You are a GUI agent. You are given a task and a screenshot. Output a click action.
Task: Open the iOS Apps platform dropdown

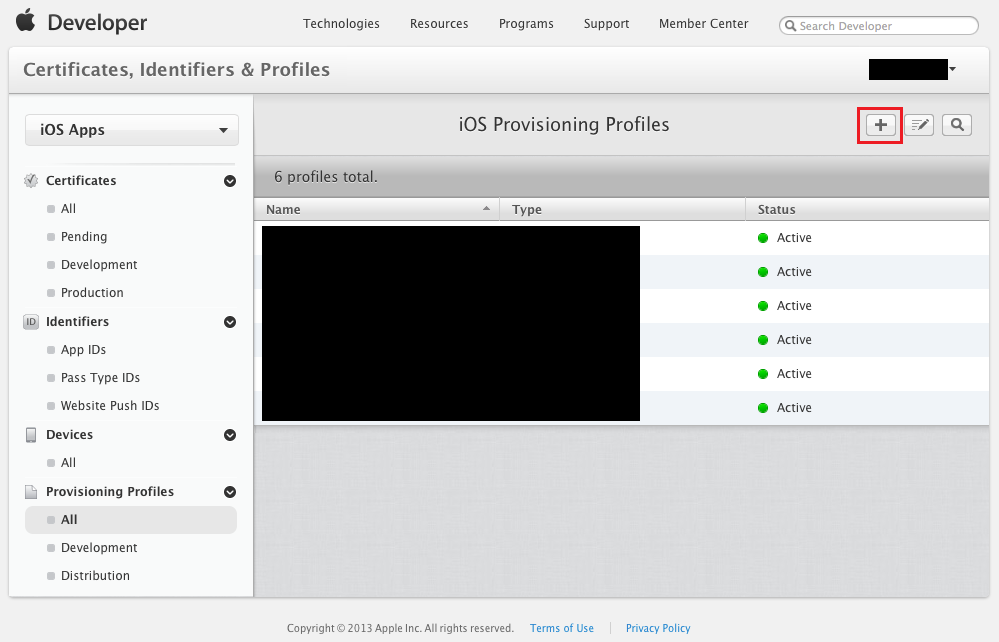[x=132, y=130]
